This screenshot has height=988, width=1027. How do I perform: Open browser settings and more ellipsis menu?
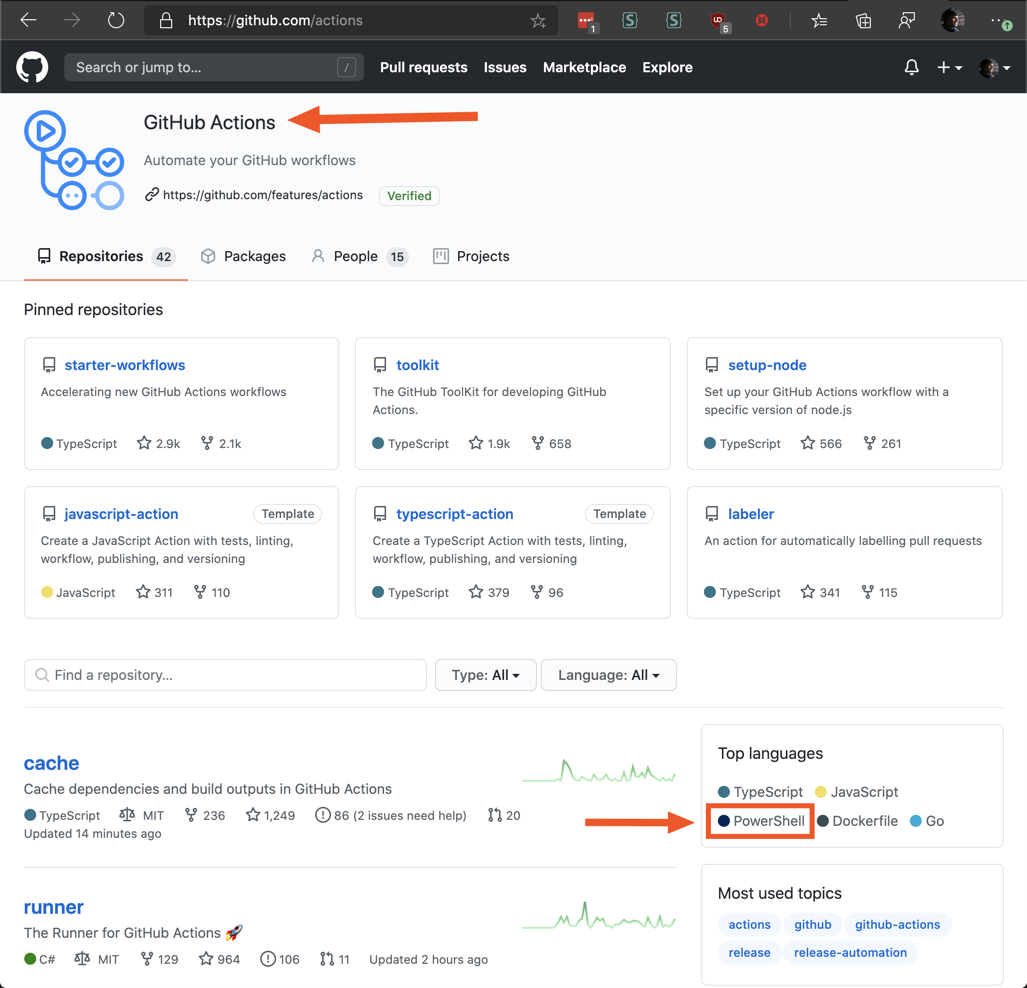coord(1001,22)
